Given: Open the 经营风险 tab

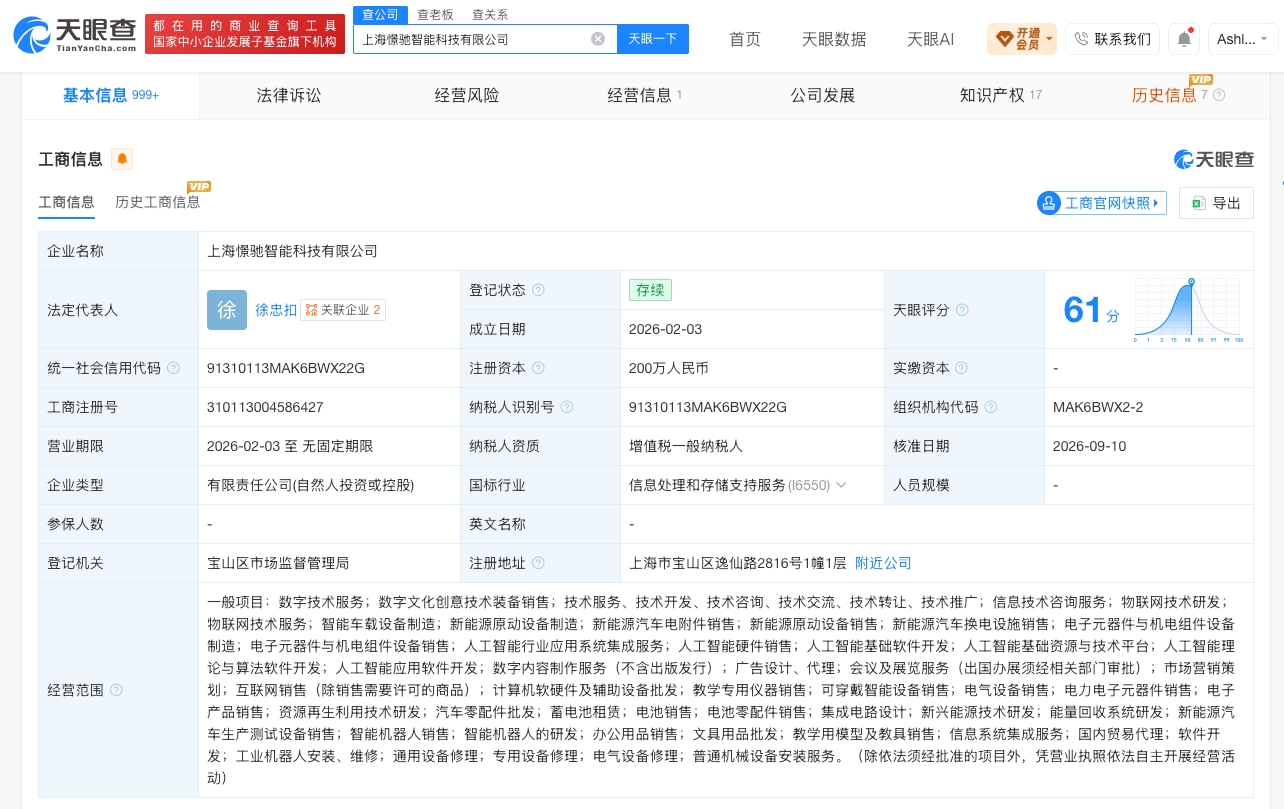Looking at the screenshot, I should [467, 95].
